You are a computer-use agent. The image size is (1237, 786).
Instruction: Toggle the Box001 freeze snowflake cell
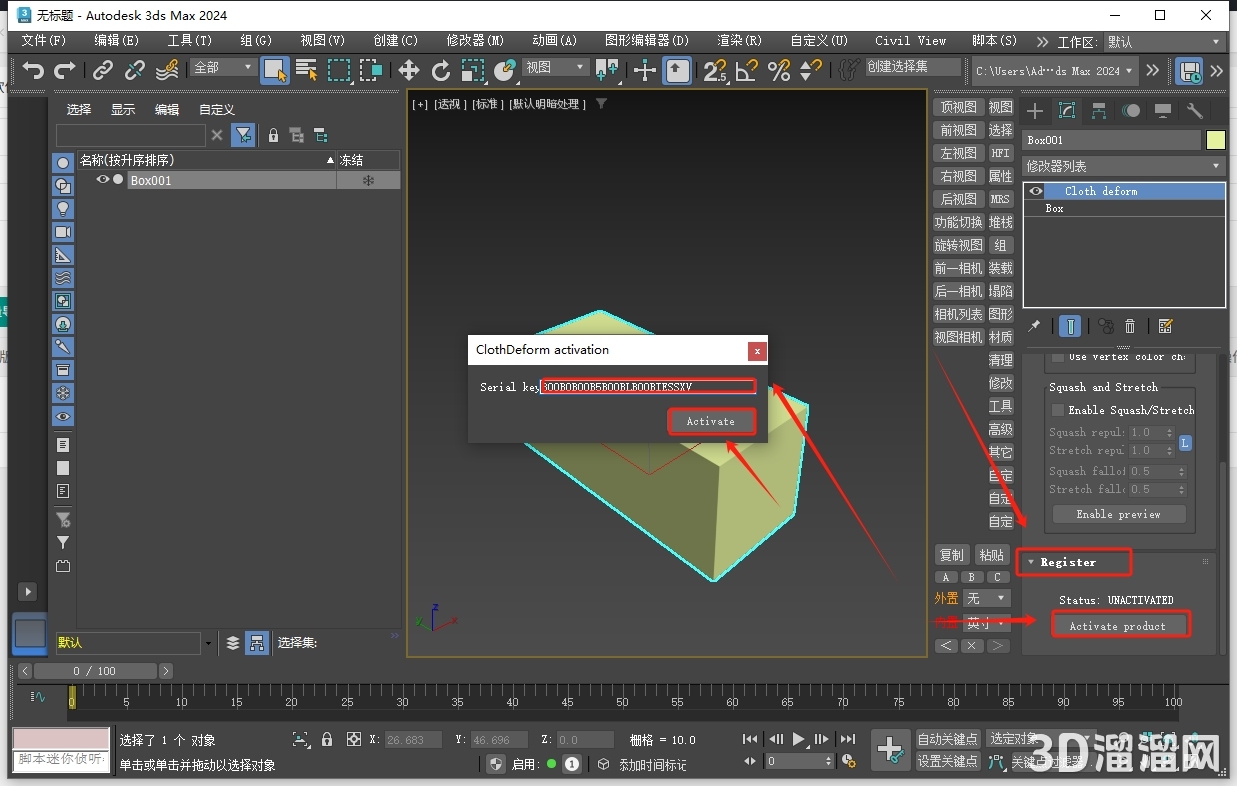[368, 181]
